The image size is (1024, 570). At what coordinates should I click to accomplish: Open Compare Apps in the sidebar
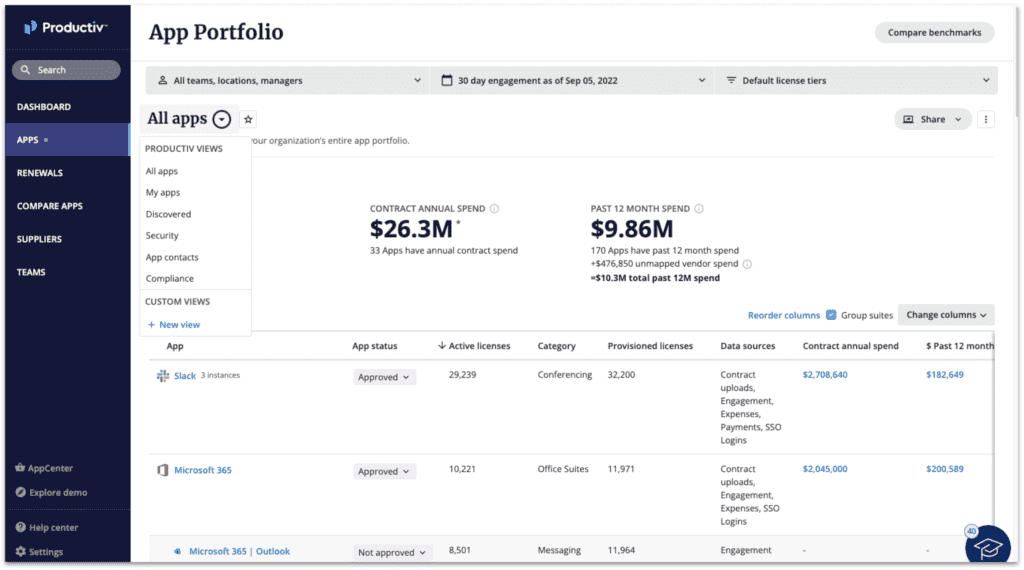coord(50,206)
